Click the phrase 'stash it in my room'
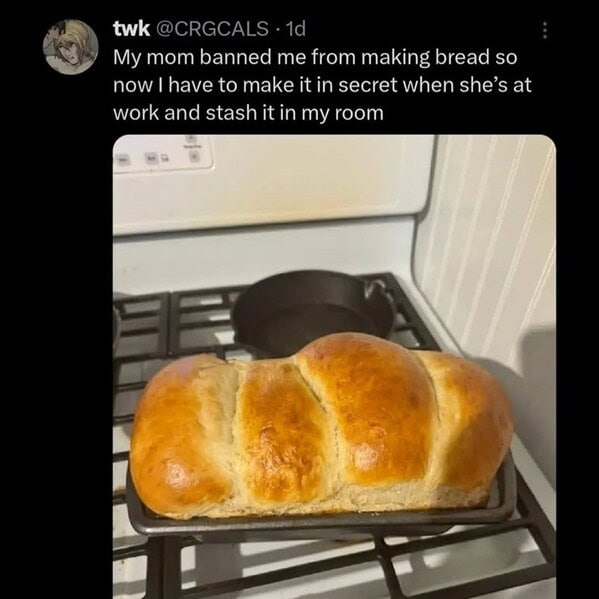 (x=295, y=113)
